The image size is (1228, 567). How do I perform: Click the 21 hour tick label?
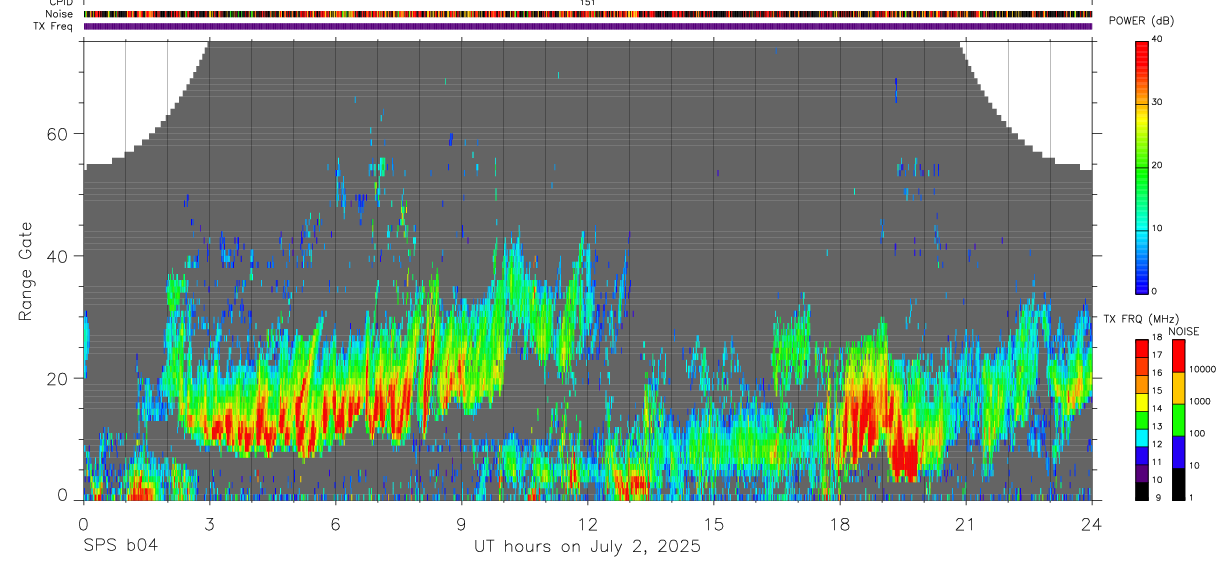pos(966,523)
